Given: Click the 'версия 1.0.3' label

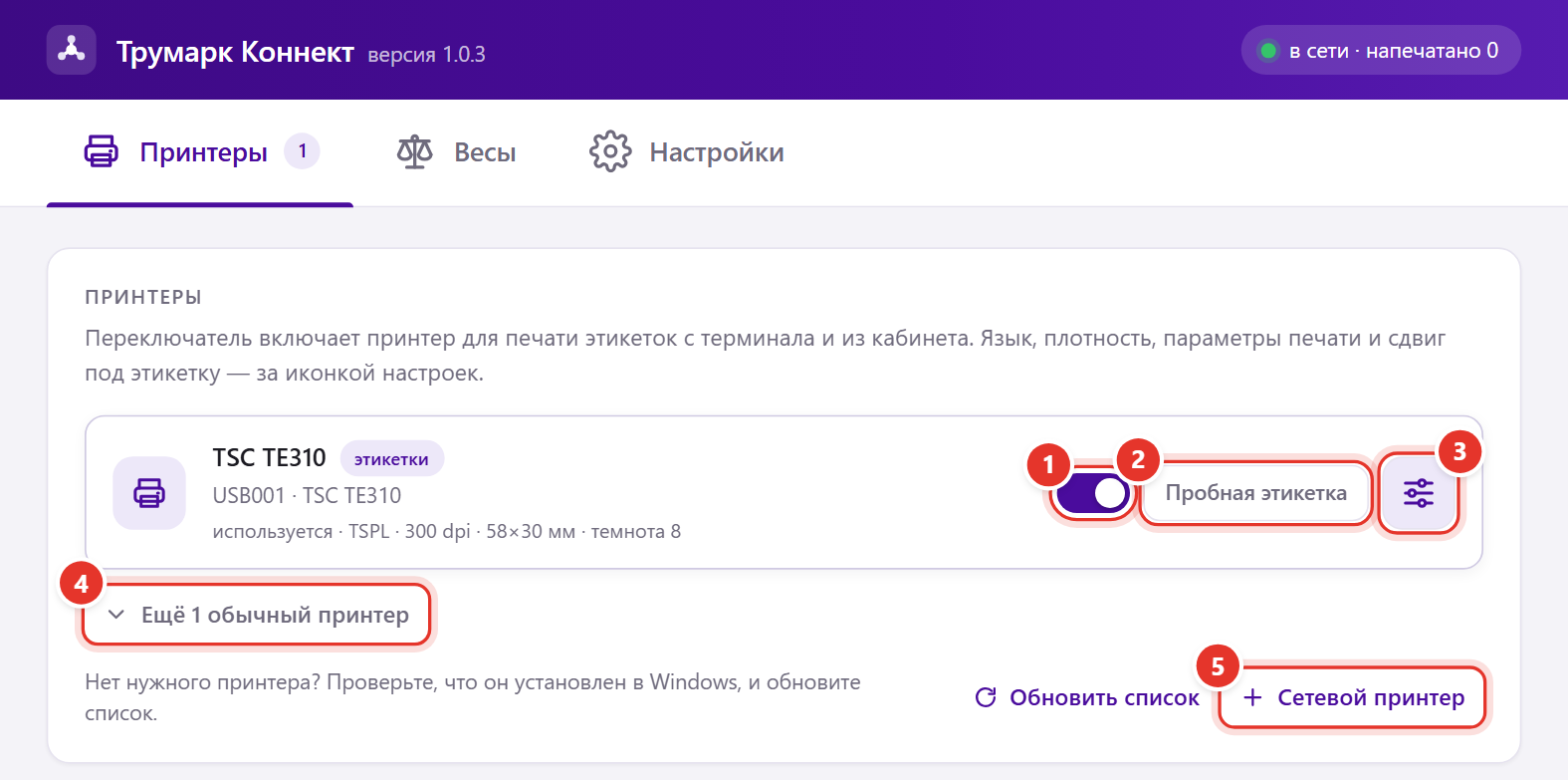Looking at the screenshot, I should click(426, 55).
